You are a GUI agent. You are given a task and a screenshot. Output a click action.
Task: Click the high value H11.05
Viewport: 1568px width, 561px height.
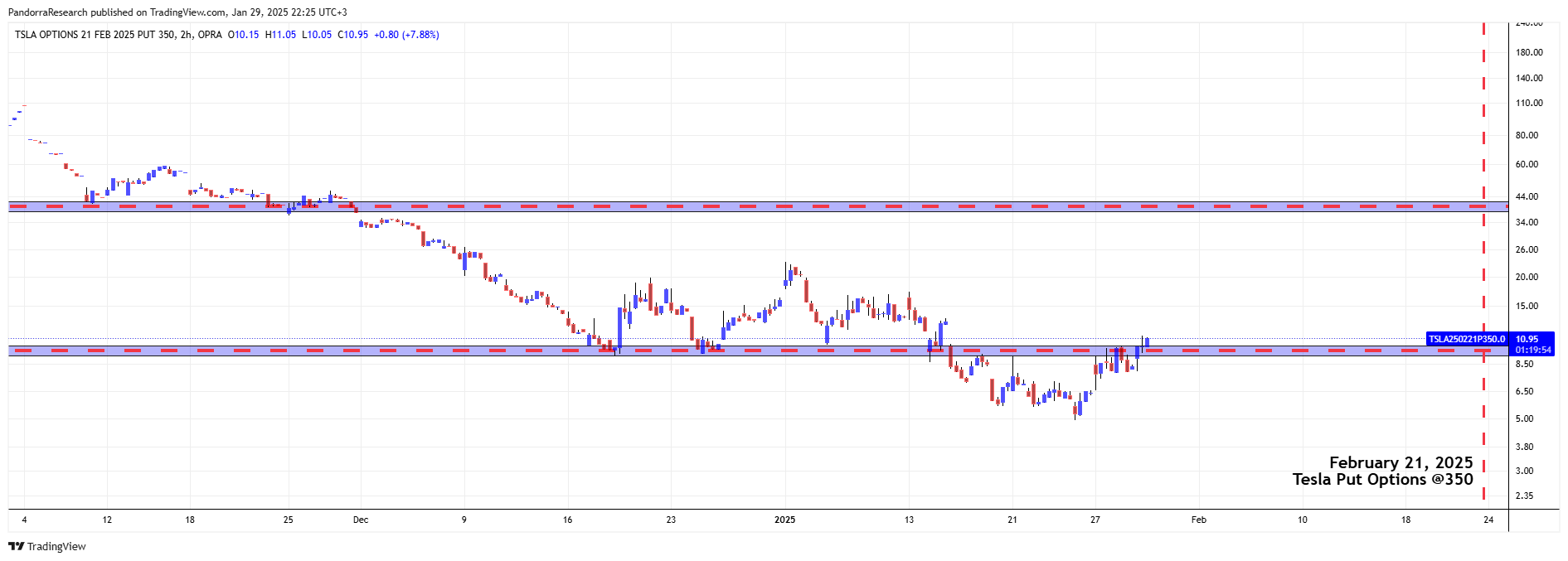(x=280, y=35)
